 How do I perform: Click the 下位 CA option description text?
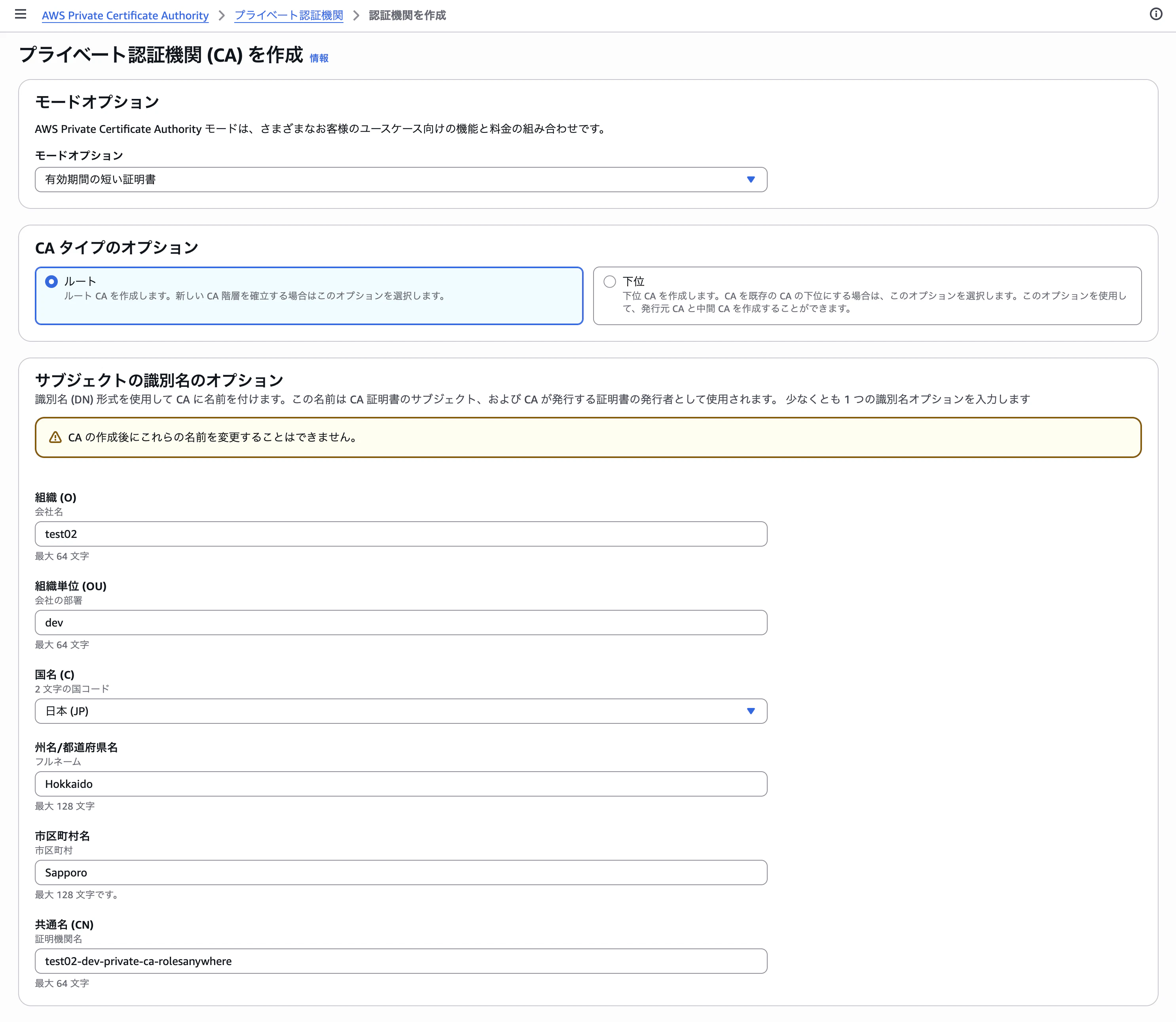pyautogui.click(x=874, y=302)
